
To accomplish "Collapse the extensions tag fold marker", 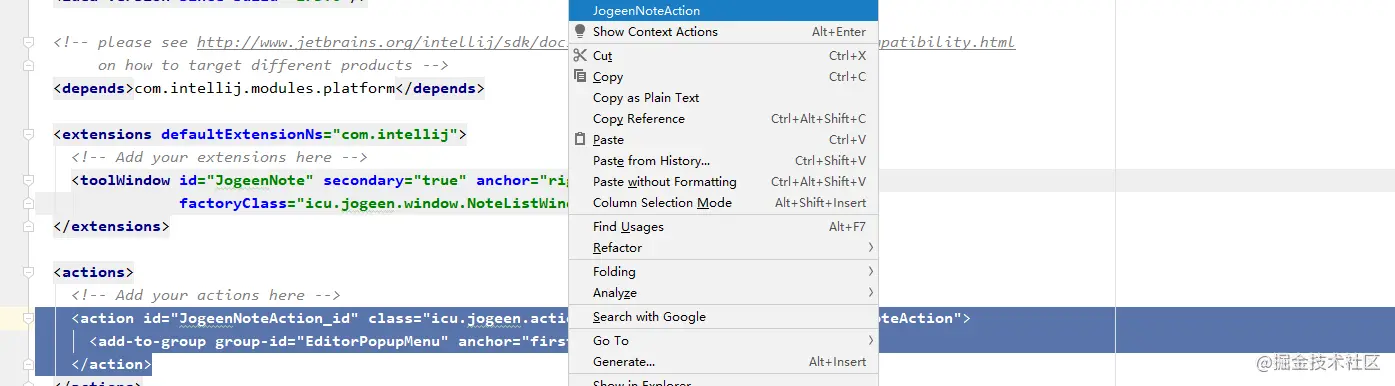I will [29, 134].
